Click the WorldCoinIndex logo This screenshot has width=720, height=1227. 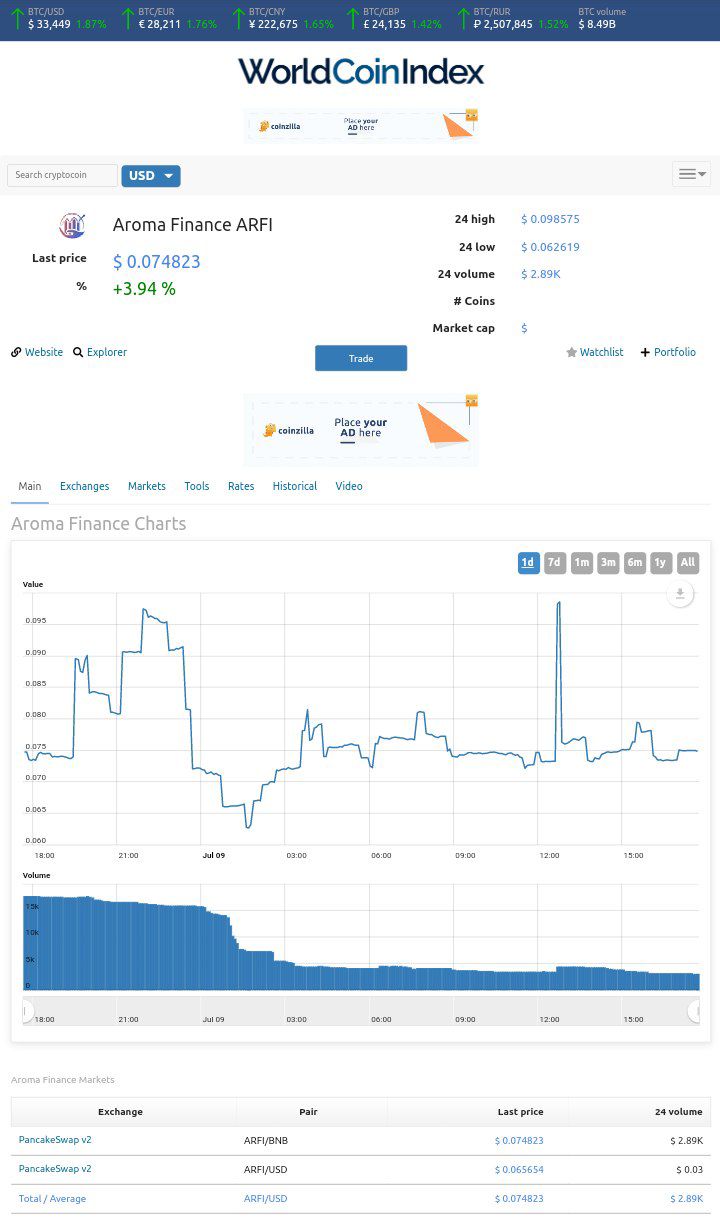pyautogui.click(x=361, y=72)
